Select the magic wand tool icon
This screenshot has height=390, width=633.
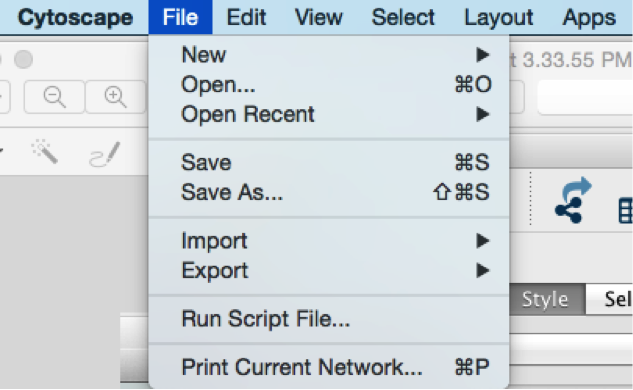[45, 152]
